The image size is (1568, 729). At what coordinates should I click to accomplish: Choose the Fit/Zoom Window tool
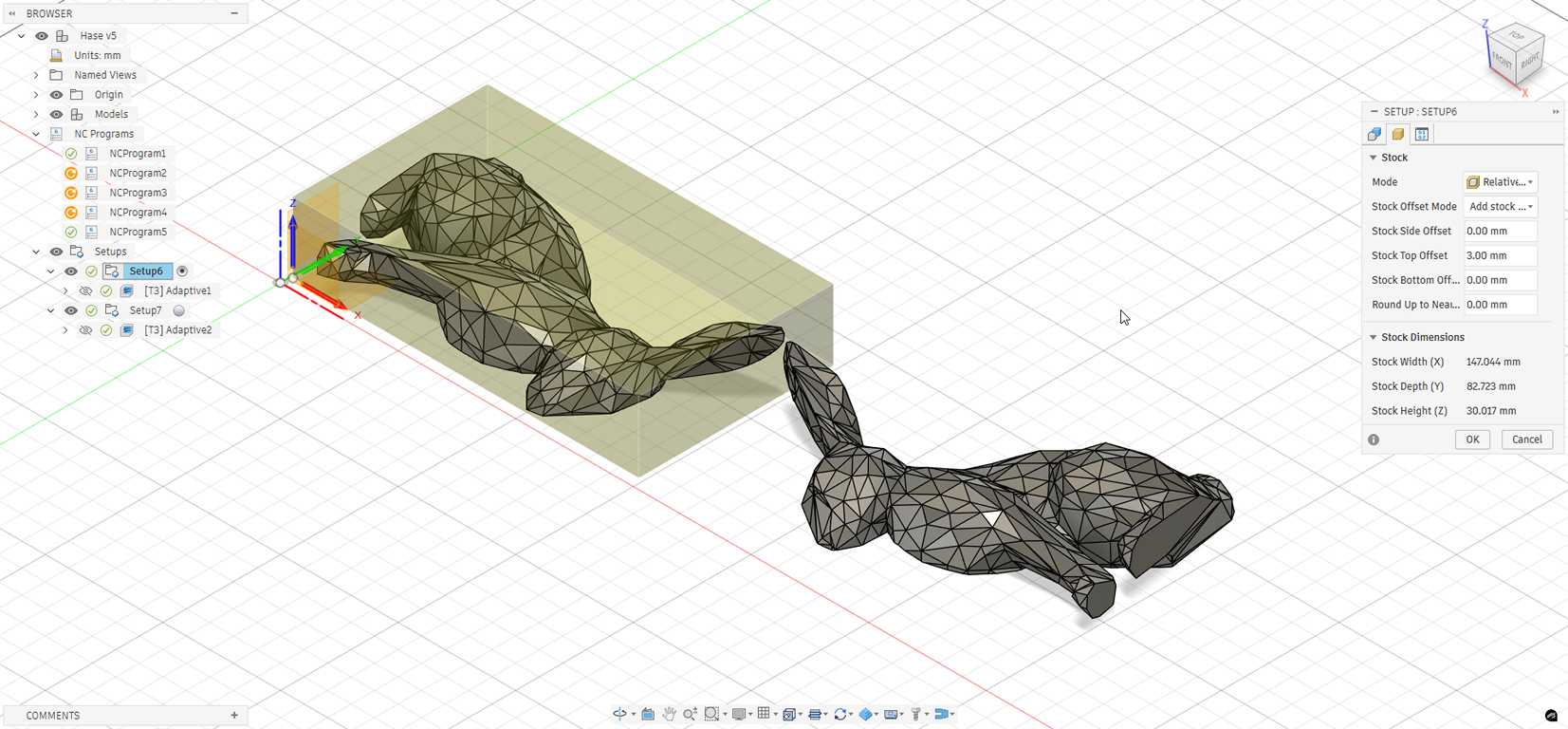coord(711,714)
